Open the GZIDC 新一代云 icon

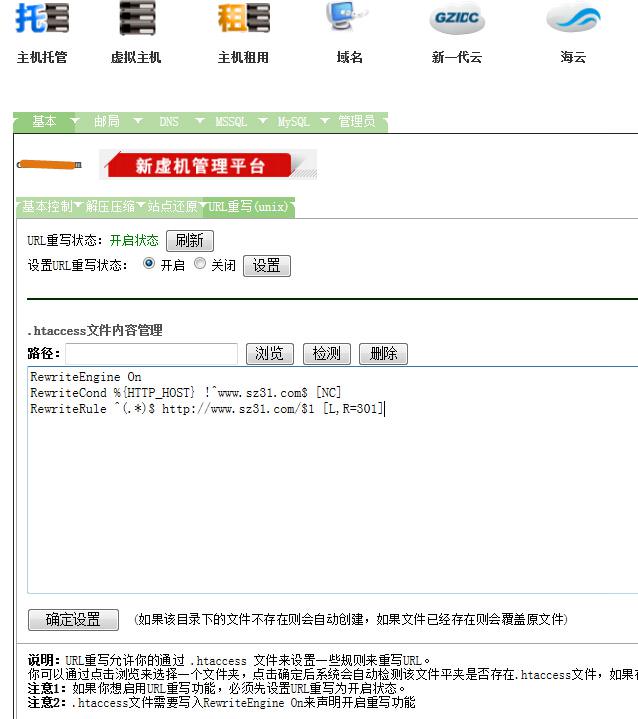coord(457,18)
